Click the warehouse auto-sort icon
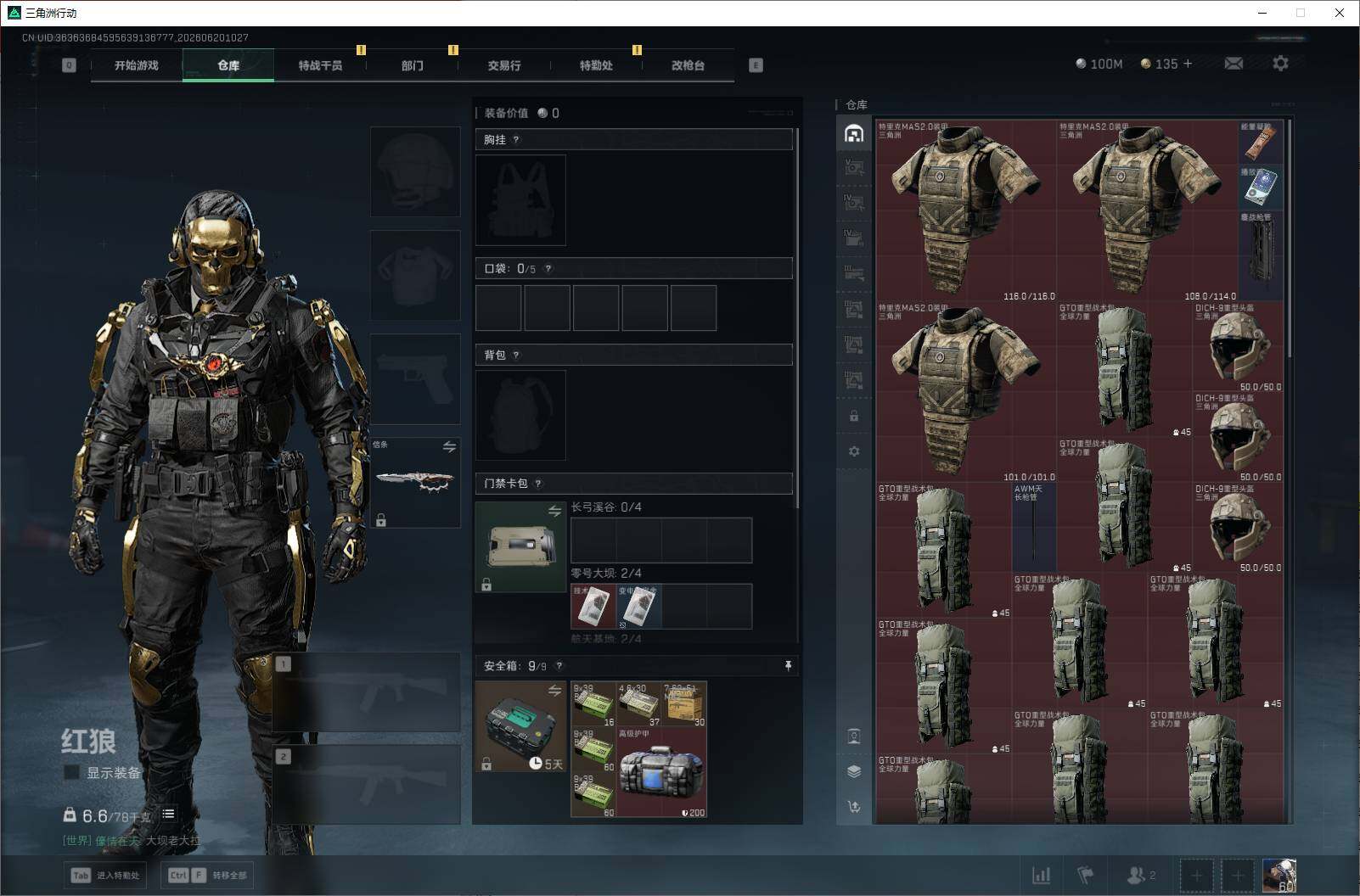The height and width of the screenshot is (896, 1360). point(854,807)
